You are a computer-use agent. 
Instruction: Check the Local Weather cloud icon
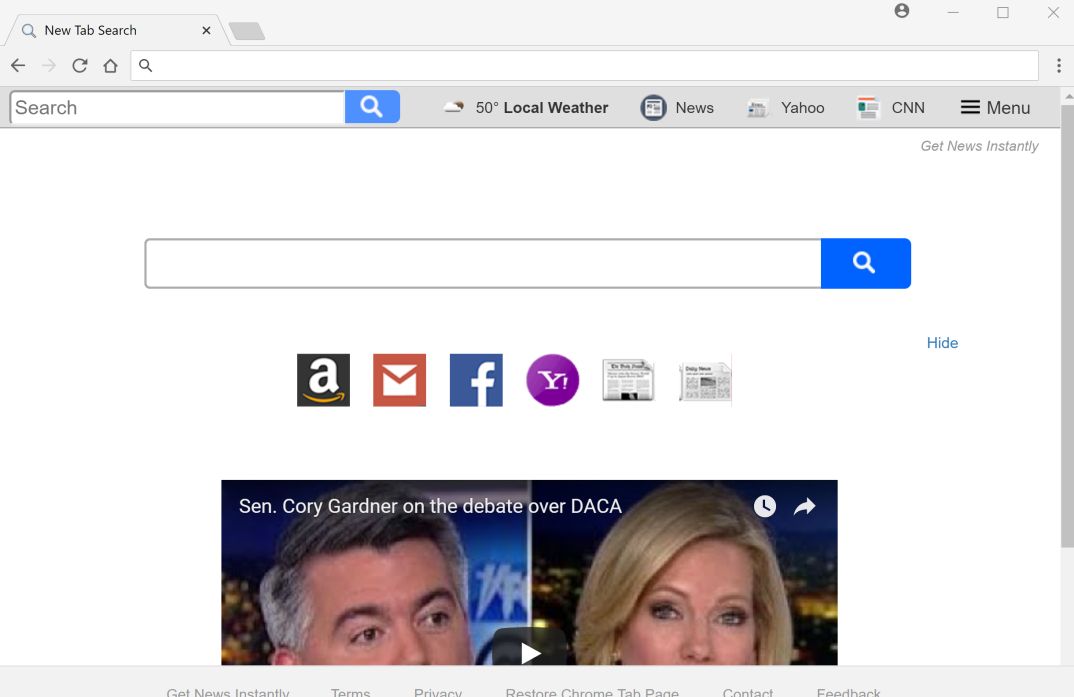click(453, 107)
